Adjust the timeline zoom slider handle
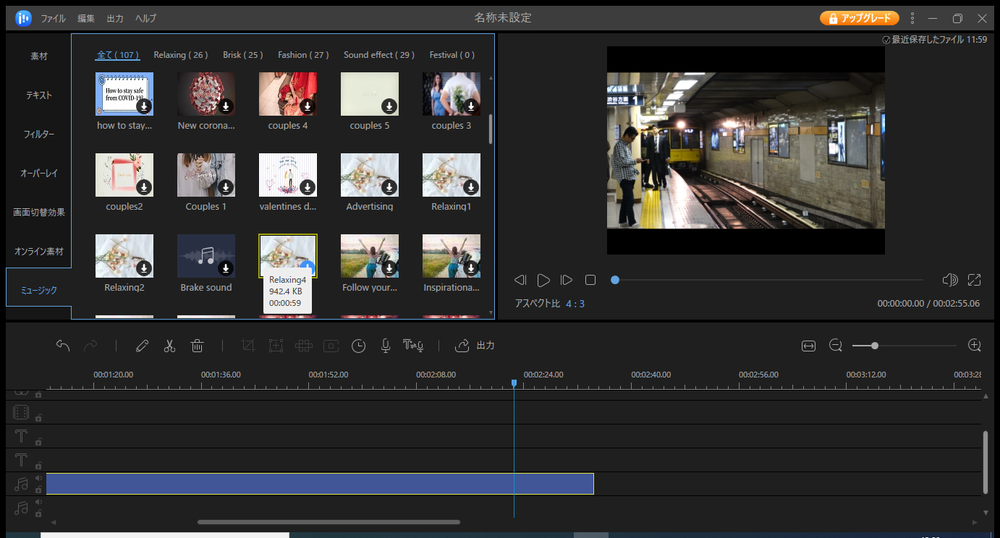 874,345
